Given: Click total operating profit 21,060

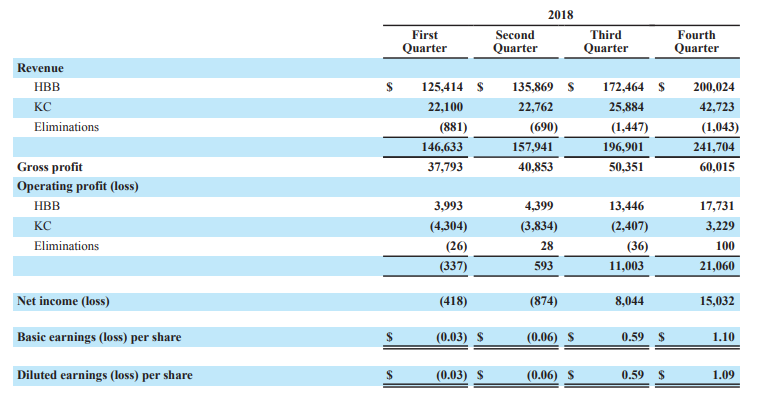Looking at the screenshot, I should (x=716, y=266).
